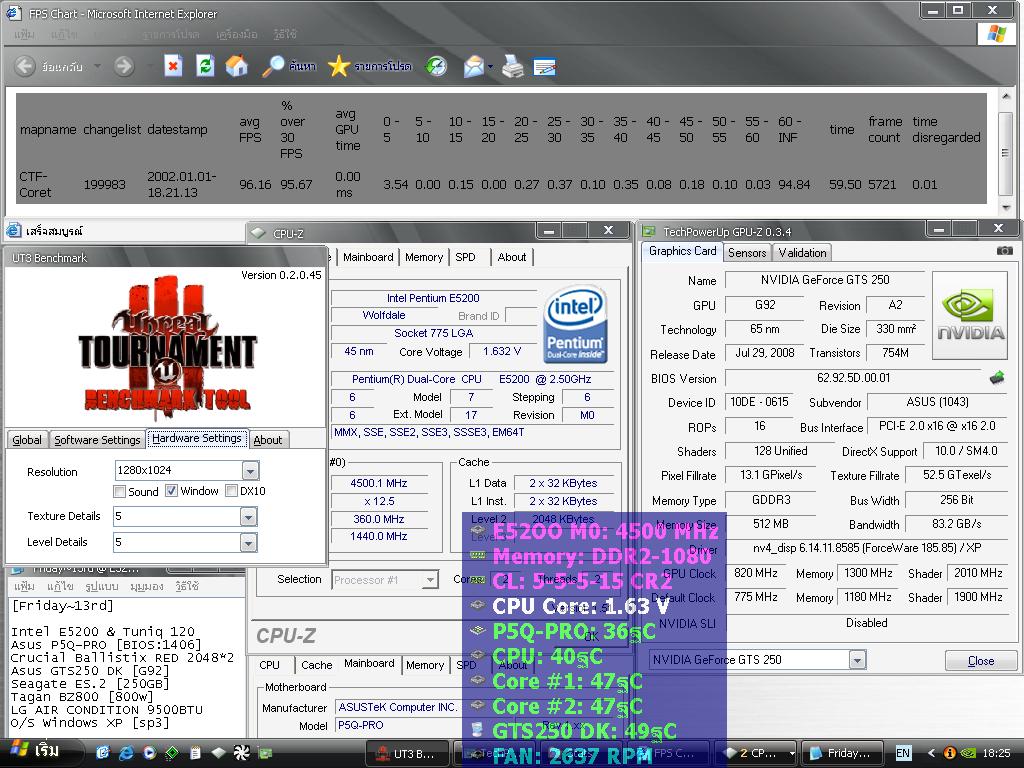Open the History clock icon in IE
1024x768 pixels.
tap(436, 66)
